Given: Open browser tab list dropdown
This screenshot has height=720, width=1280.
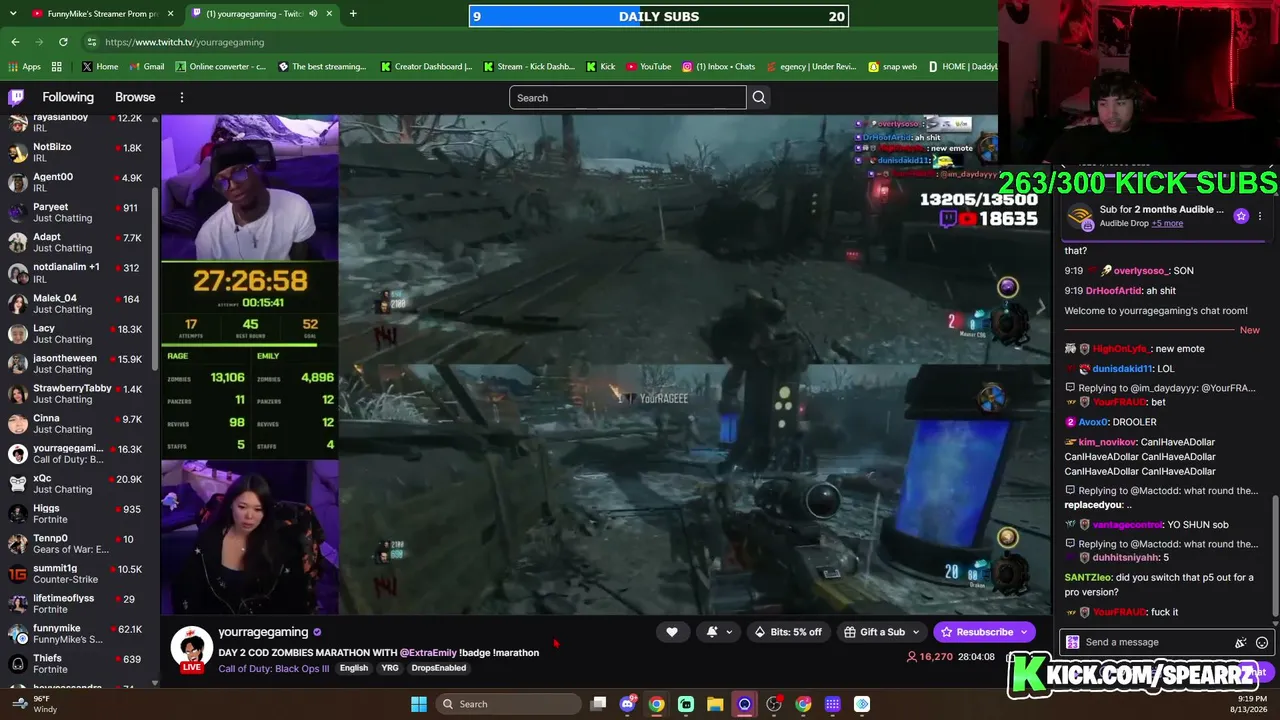Looking at the screenshot, I should (x=13, y=14).
